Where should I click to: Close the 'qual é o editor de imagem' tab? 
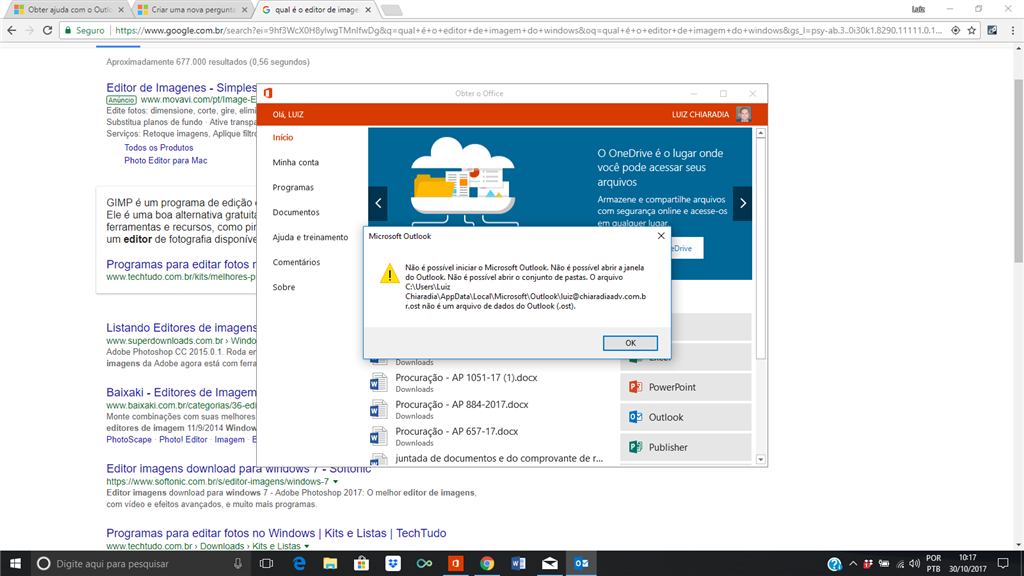click(x=368, y=10)
